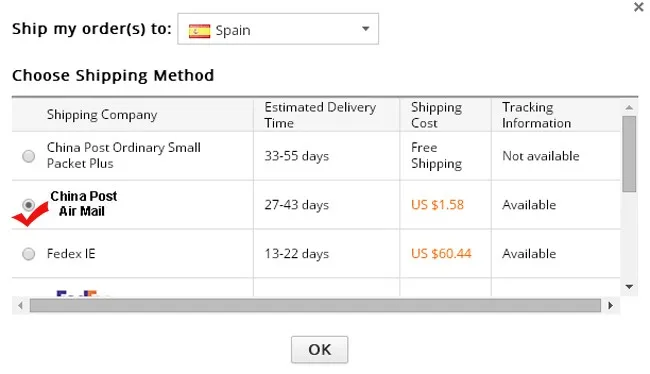The image size is (650, 374).
Task: Click the partially visible FedEx logo
Action: (x=77, y=293)
